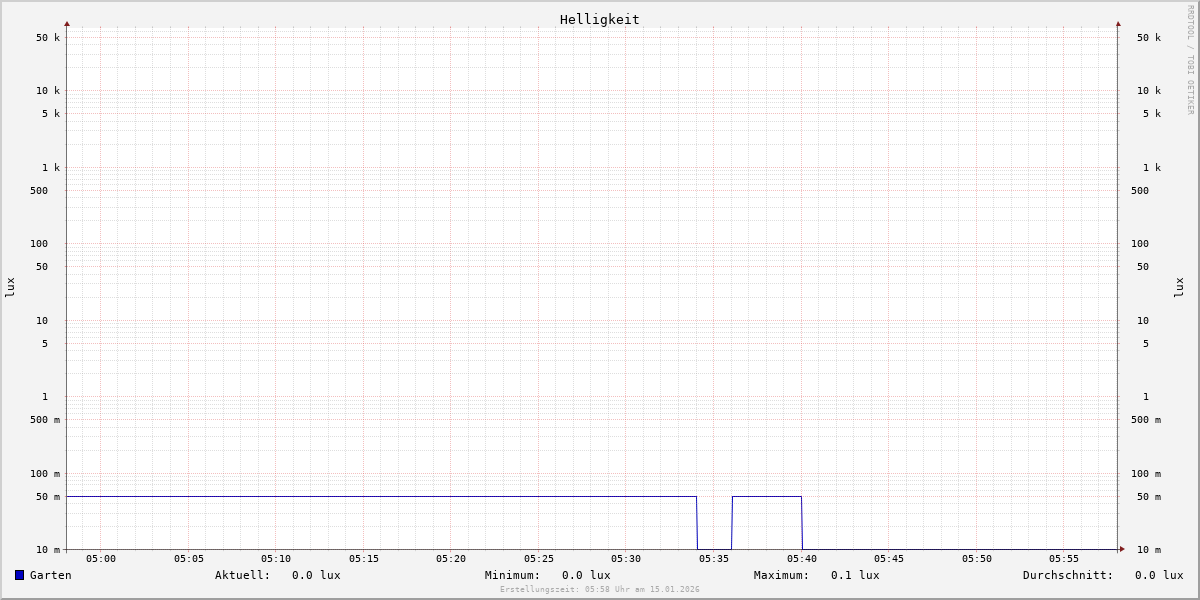Click the 10 m label on right axis
Image resolution: width=1200 pixels, height=600 pixels.
pyautogui.click(x=1149, y=550)
